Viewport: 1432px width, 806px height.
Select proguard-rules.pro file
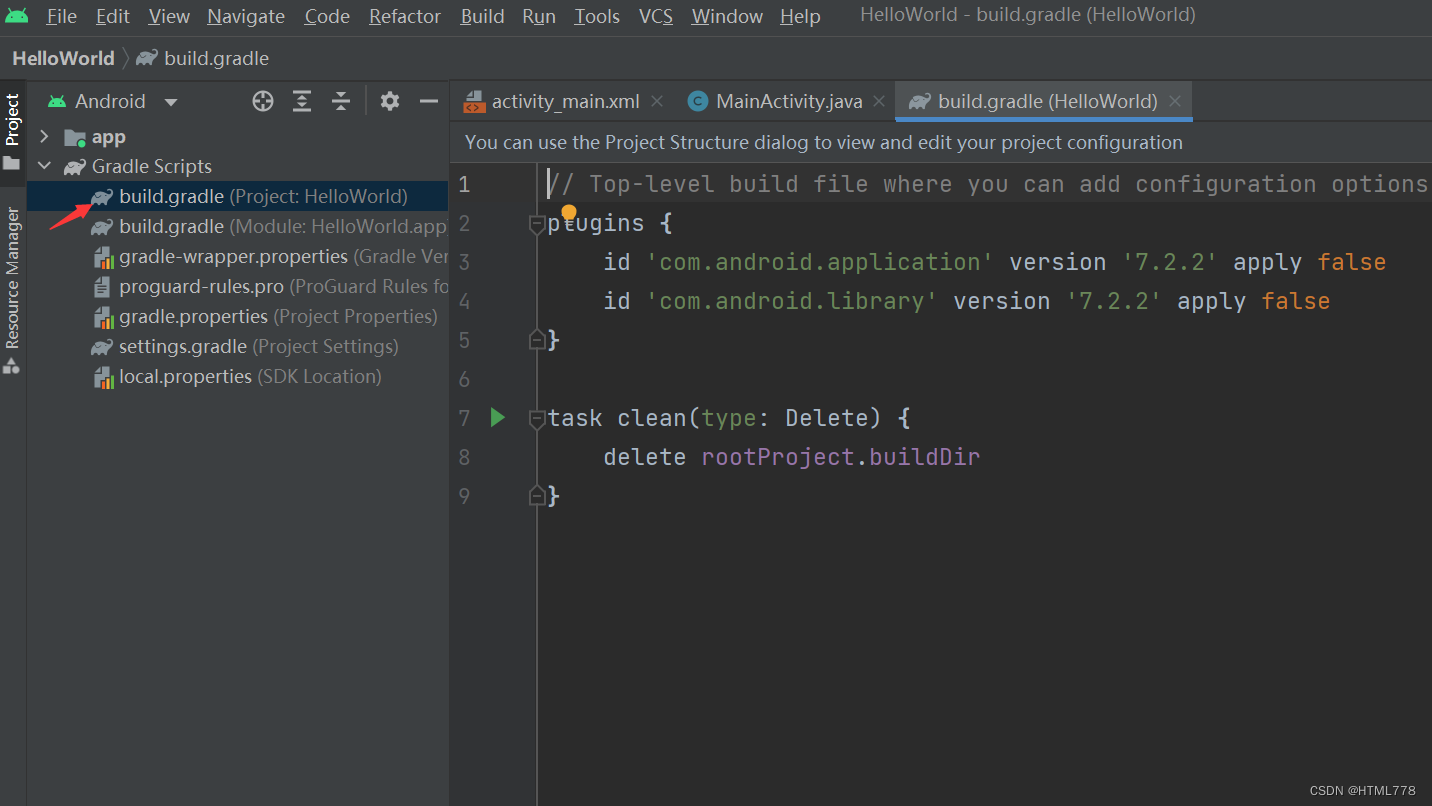pos(238,286)
